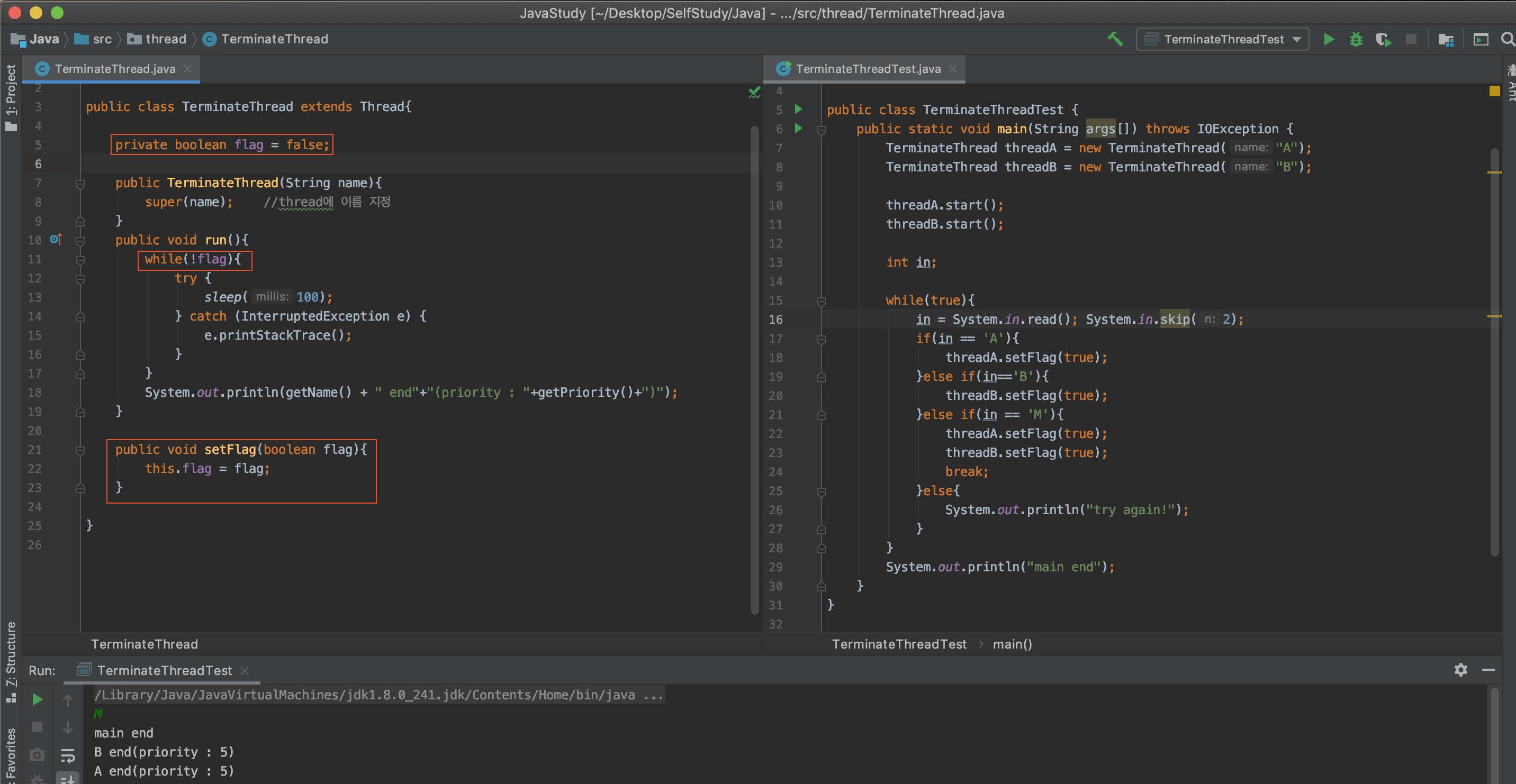The height and width of the screenshot is (784, 1516).
Task: Open the Run Anything toolbar icon
Action: (x=1481, y=39)
